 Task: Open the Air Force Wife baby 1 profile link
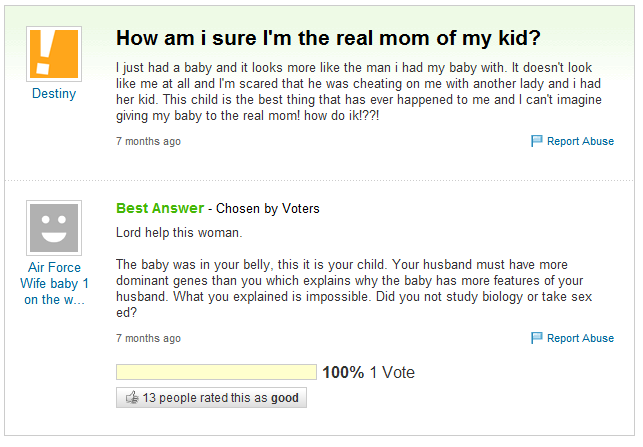point(54,283)
